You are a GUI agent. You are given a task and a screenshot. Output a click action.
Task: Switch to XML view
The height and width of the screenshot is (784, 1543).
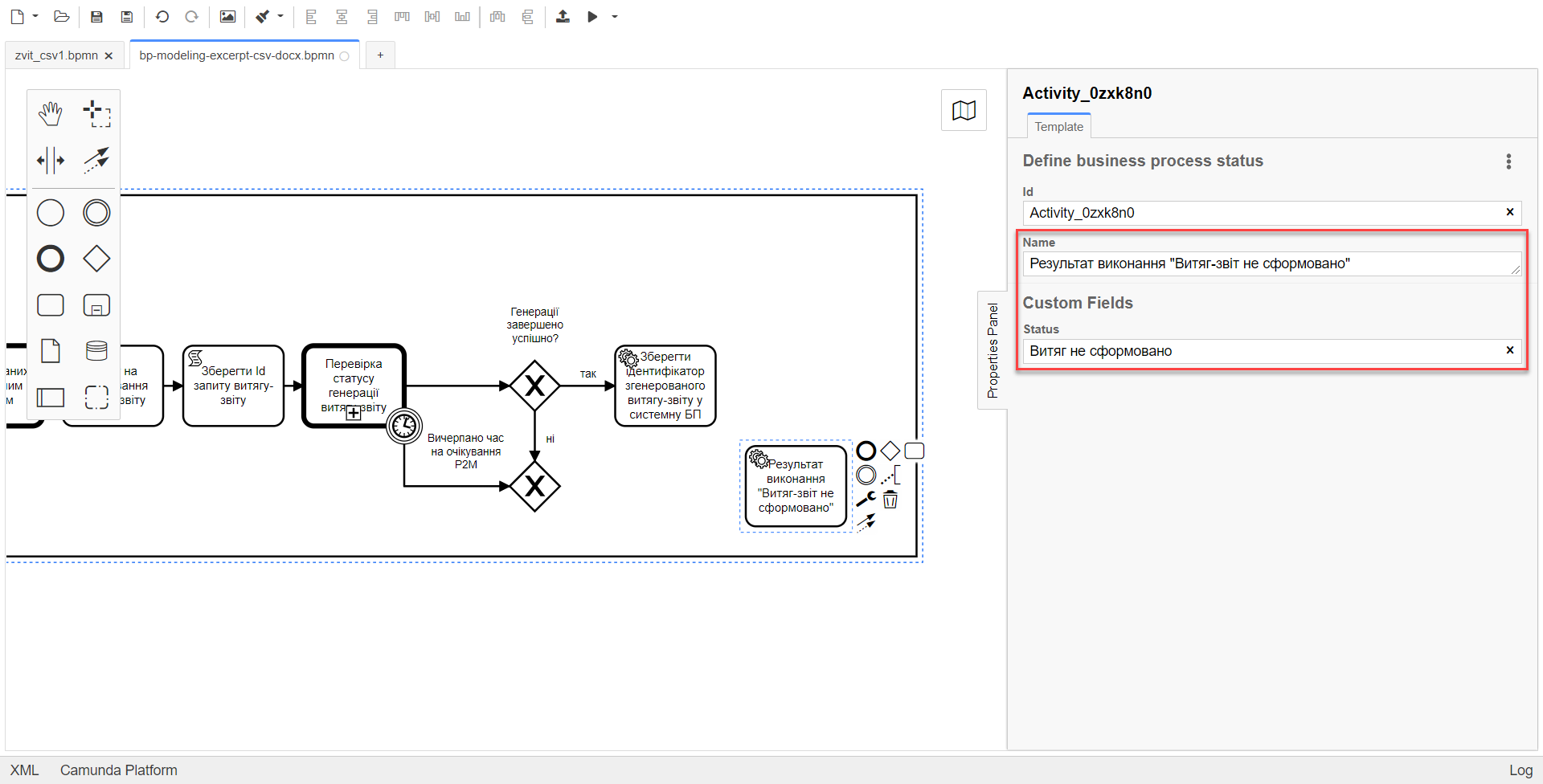[24, 770]
